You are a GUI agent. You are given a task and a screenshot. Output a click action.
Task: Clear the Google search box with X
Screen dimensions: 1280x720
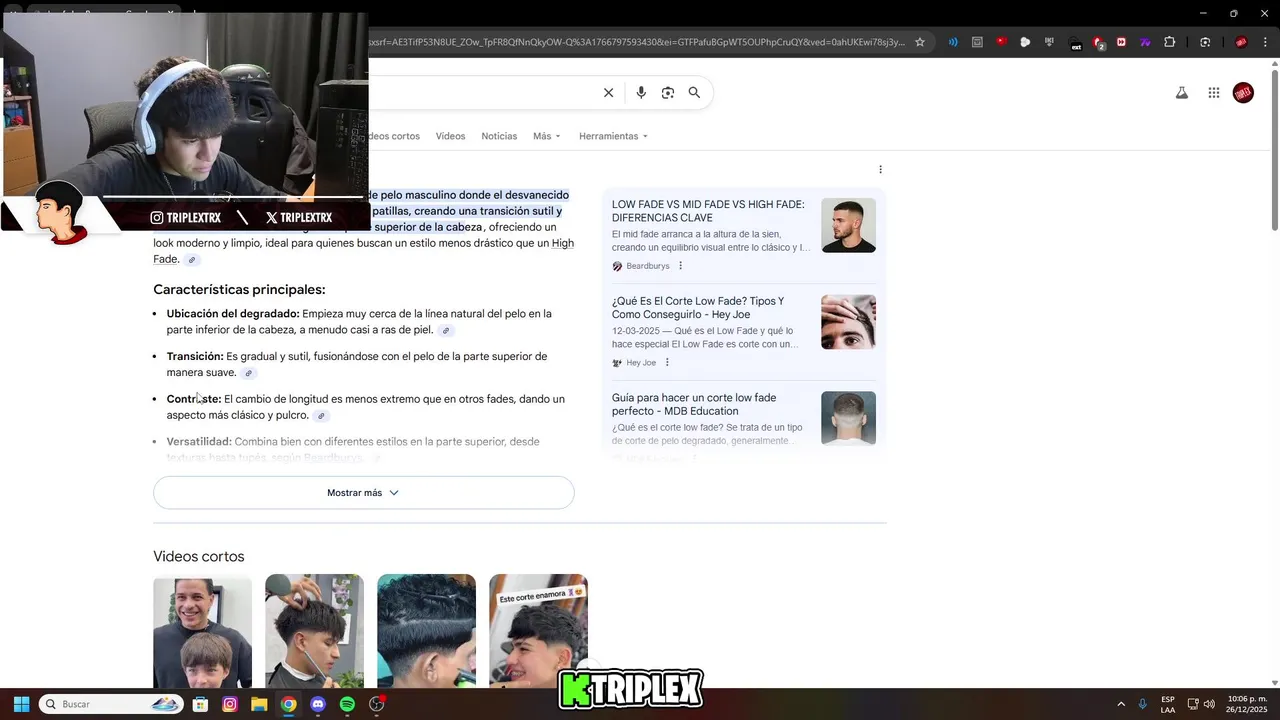[608, 93]
